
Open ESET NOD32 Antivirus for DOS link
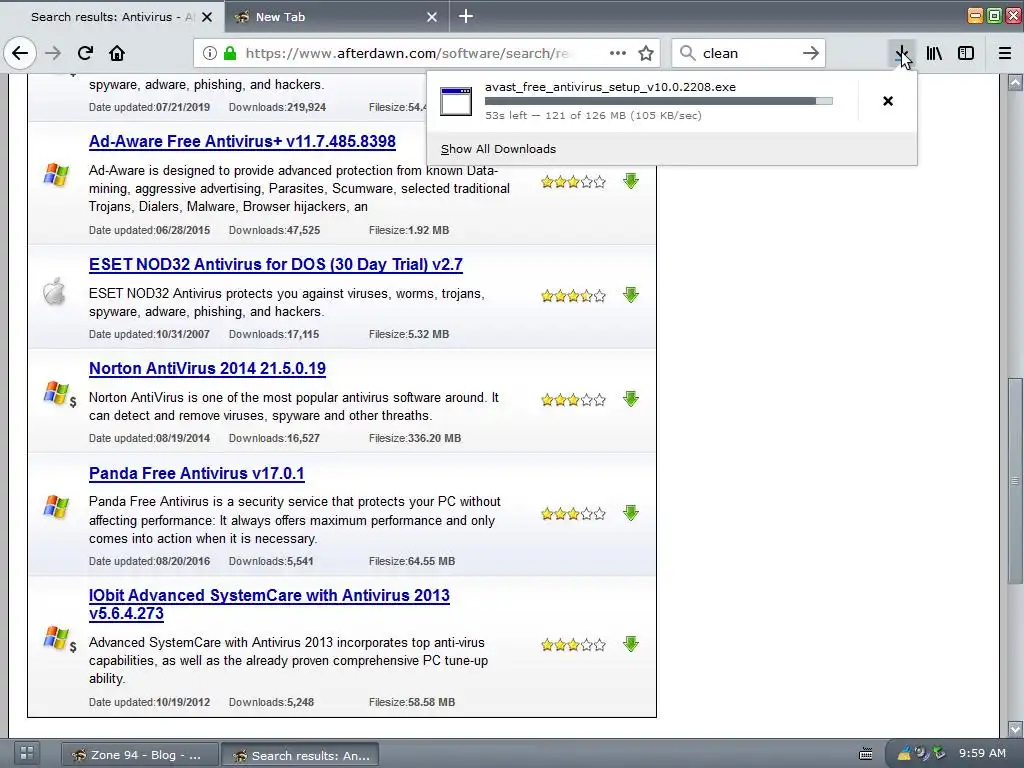point(276,264)
